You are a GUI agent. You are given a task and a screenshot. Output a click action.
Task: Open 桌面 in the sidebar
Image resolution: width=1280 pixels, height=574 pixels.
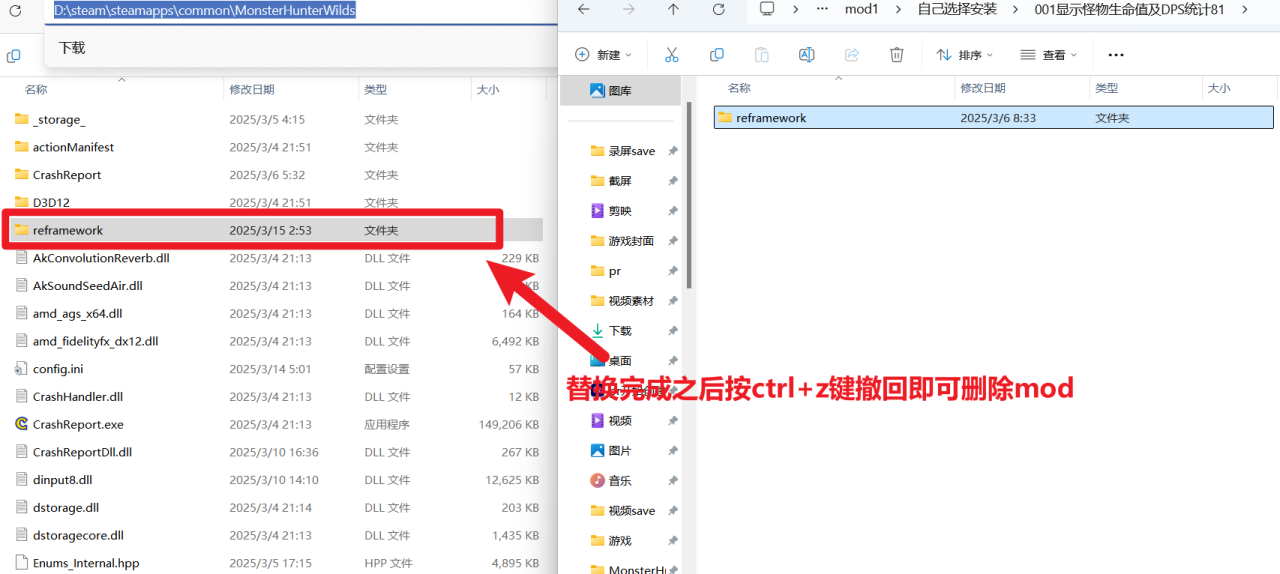coord(620,361)
